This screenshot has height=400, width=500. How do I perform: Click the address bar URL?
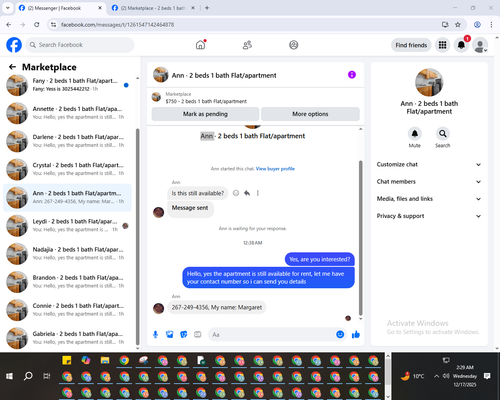(x=117, y=25)
